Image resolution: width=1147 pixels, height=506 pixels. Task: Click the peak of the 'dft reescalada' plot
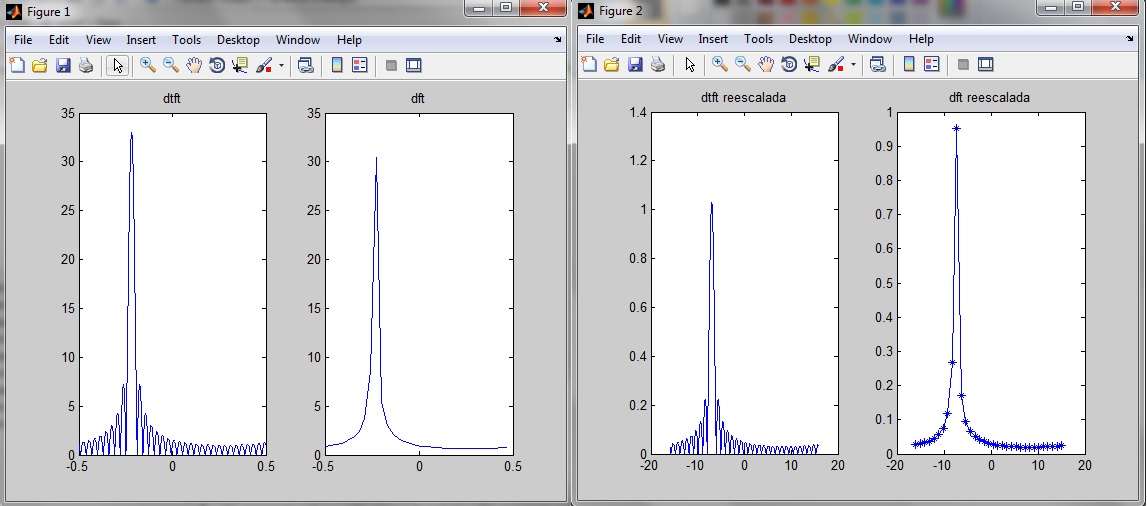tap(956, 128)
